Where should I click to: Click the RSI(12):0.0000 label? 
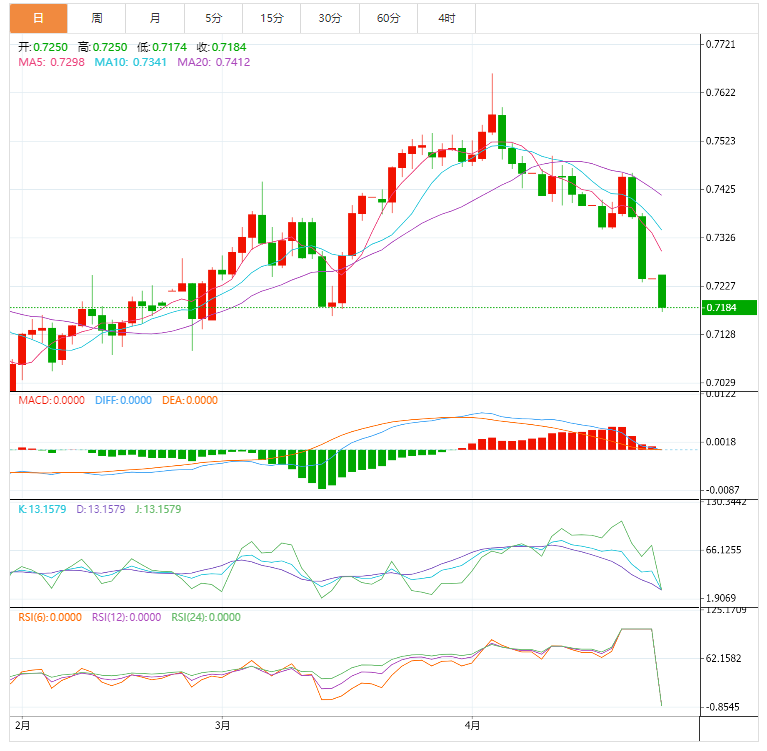click(x=127, y=617)
